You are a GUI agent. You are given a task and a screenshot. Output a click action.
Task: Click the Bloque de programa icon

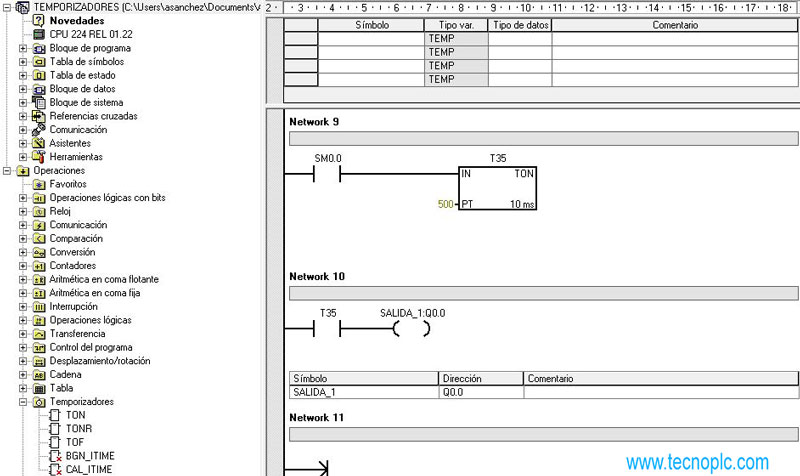coord(39,47)
